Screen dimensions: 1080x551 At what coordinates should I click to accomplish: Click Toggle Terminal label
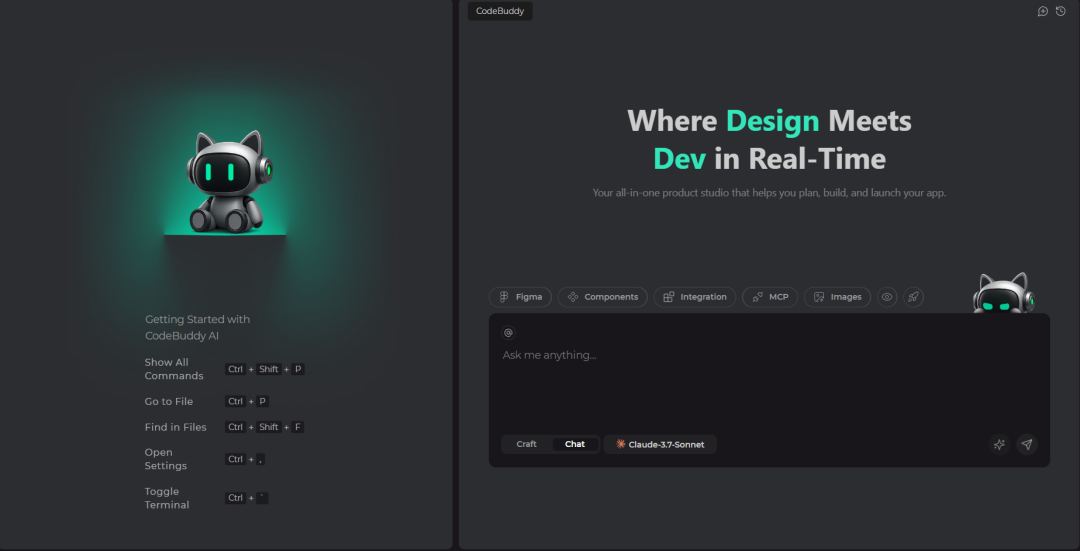pyautogui.click(x=167, y=498)
